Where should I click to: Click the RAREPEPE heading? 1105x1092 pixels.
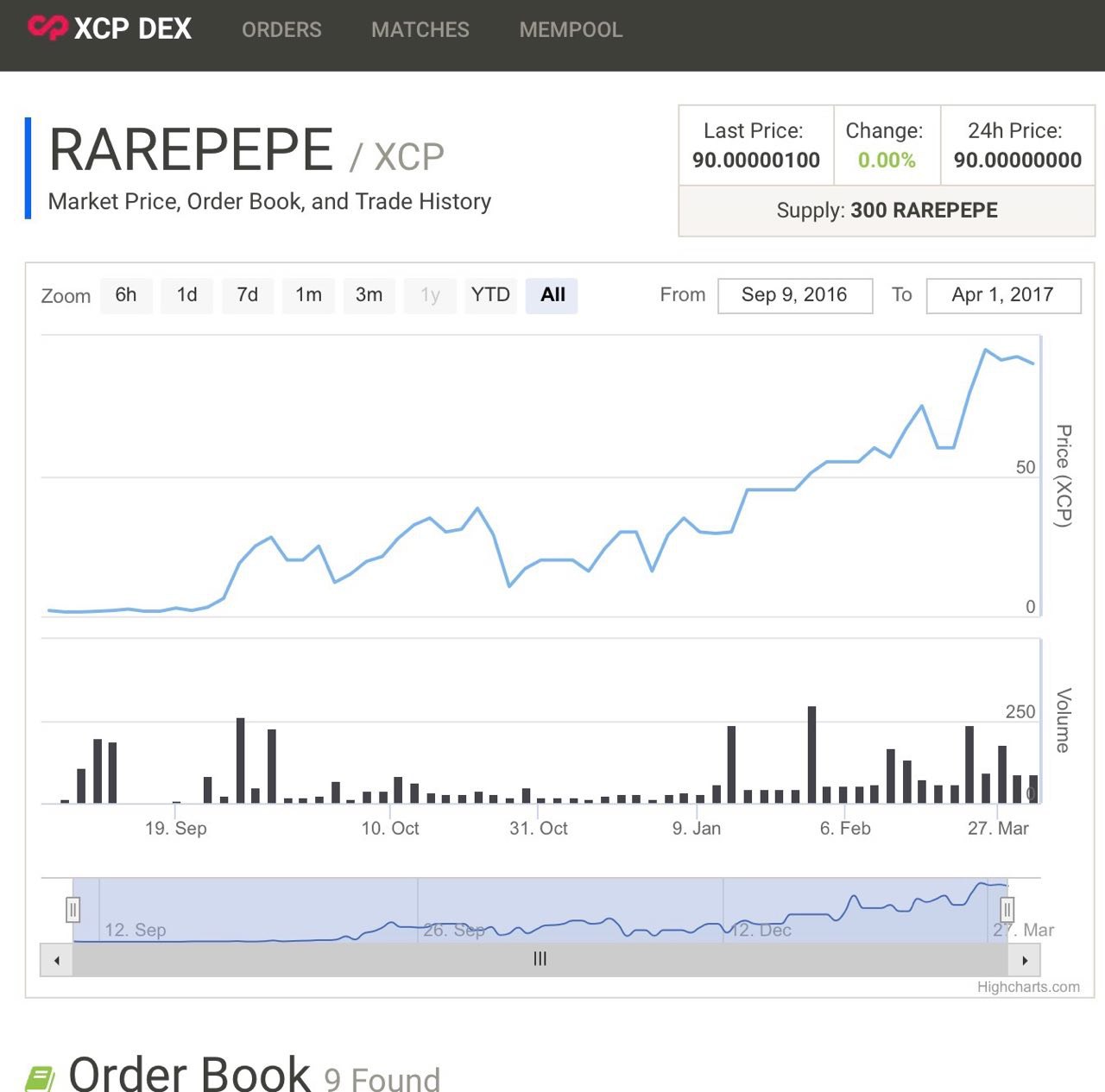point(191,150)
